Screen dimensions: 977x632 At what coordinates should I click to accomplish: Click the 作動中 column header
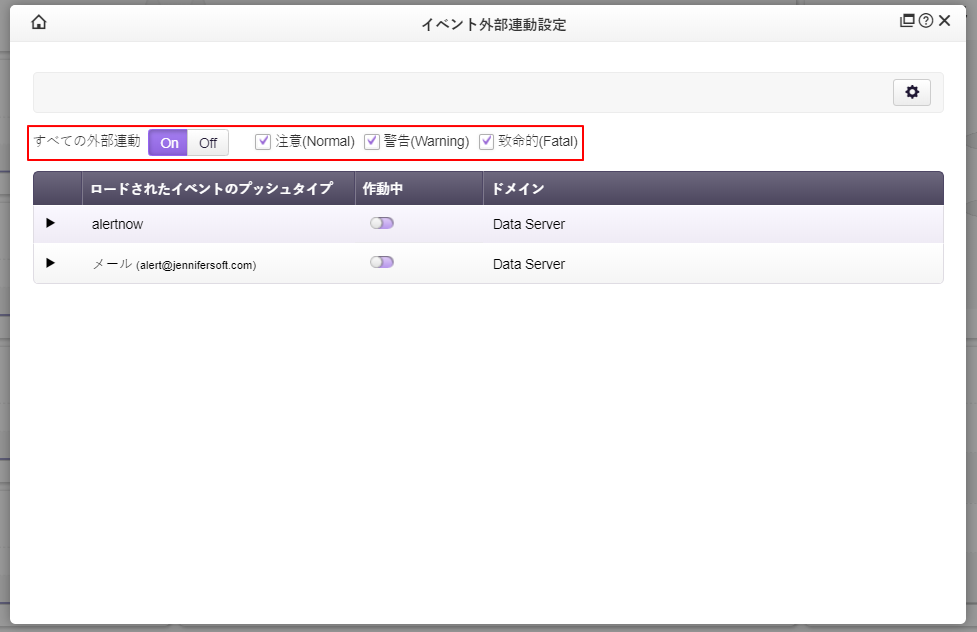(x=383, y=189)
